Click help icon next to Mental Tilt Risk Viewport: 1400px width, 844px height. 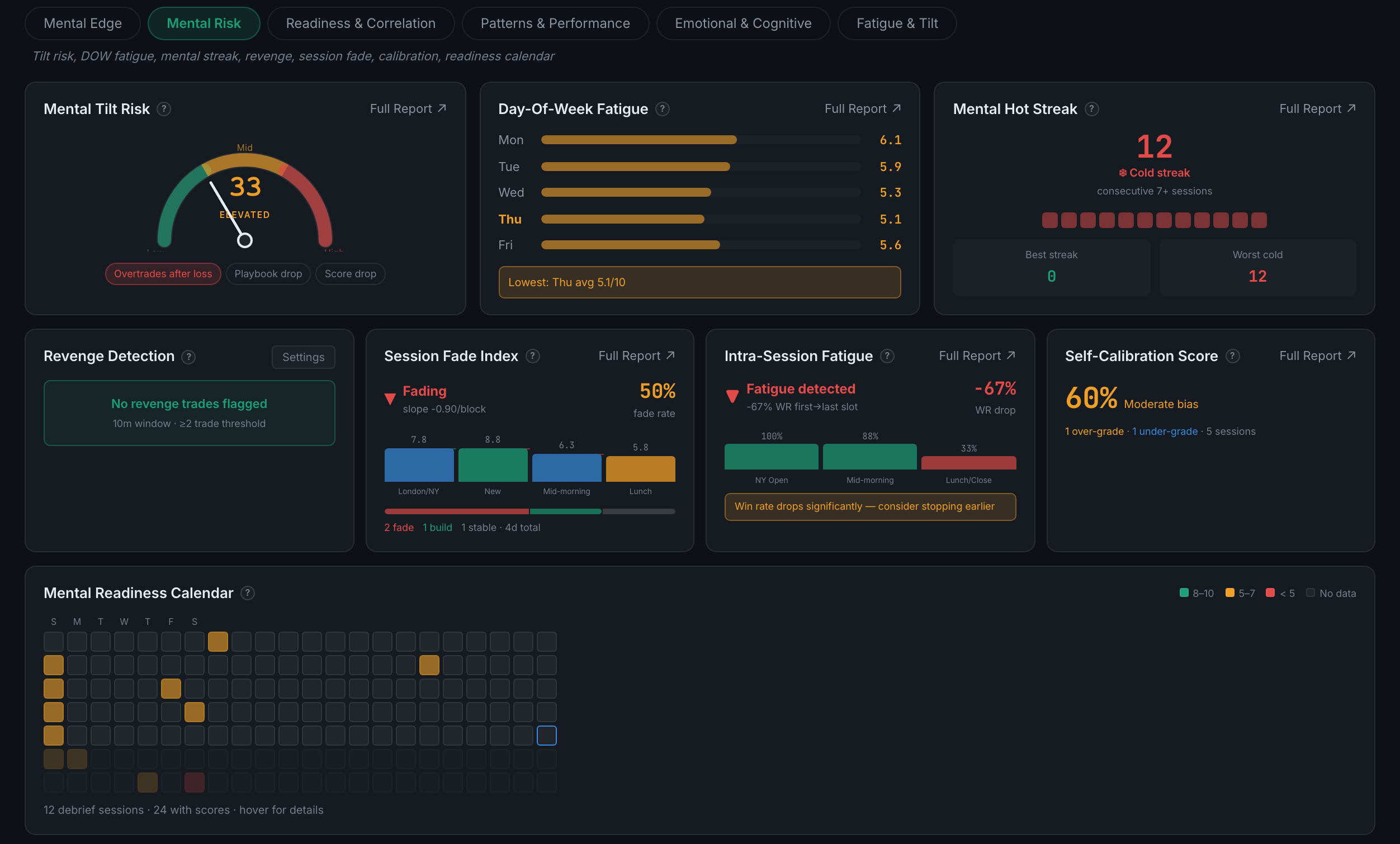point(164,108)
